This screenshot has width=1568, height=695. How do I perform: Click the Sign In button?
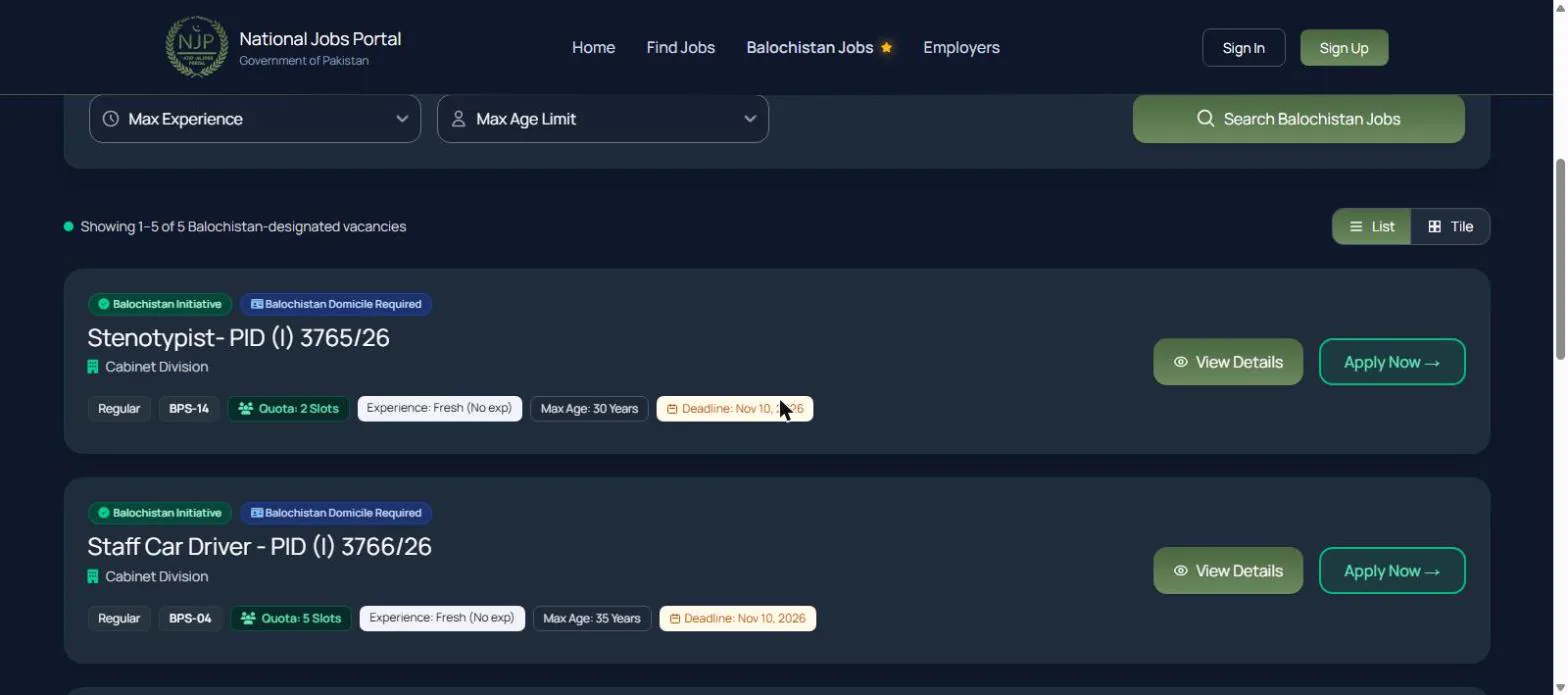click(1244, 48)
